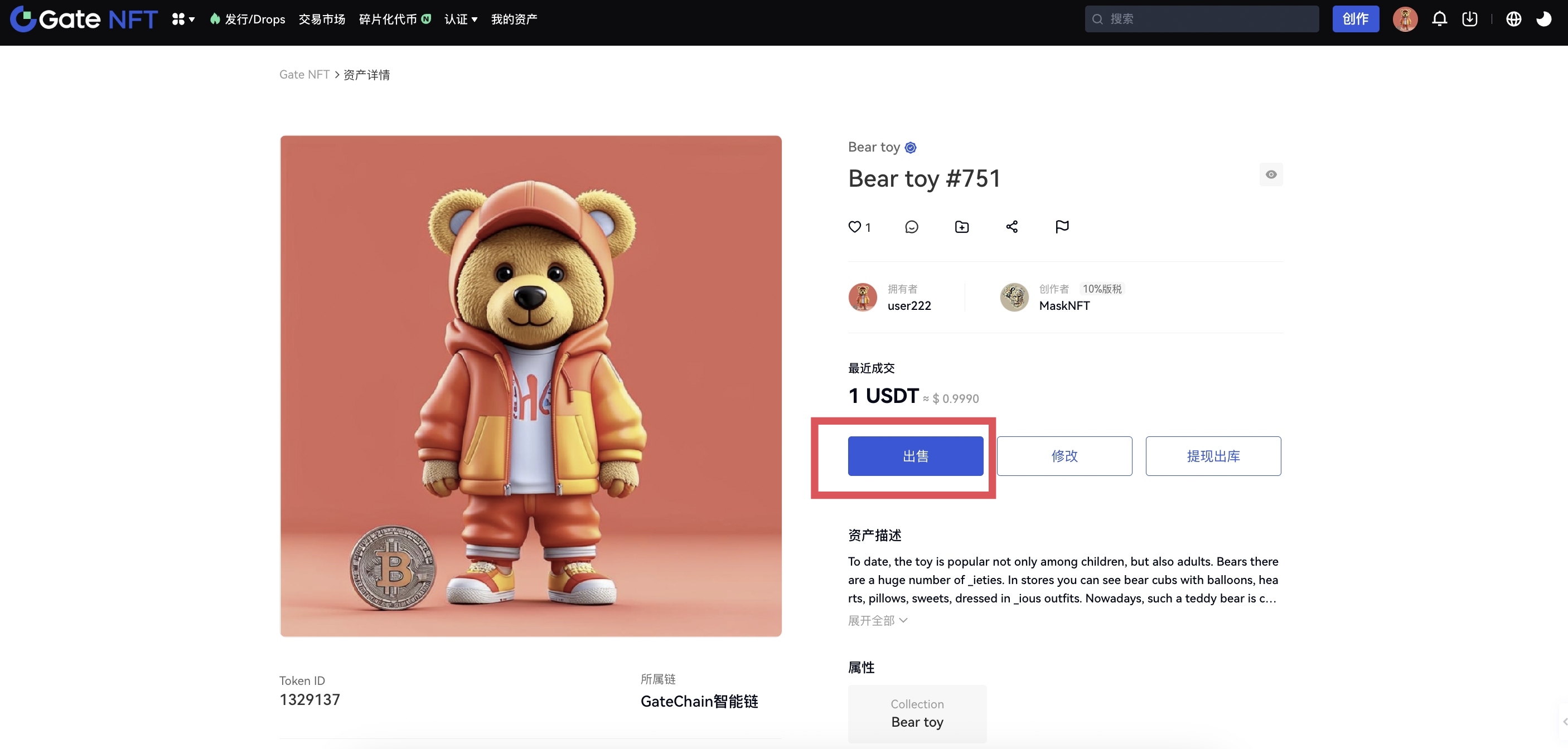The height and width of the screenshot is (749, 1568).
Task: Expand full description with 展开全部
Action: [x=877, y=621]
